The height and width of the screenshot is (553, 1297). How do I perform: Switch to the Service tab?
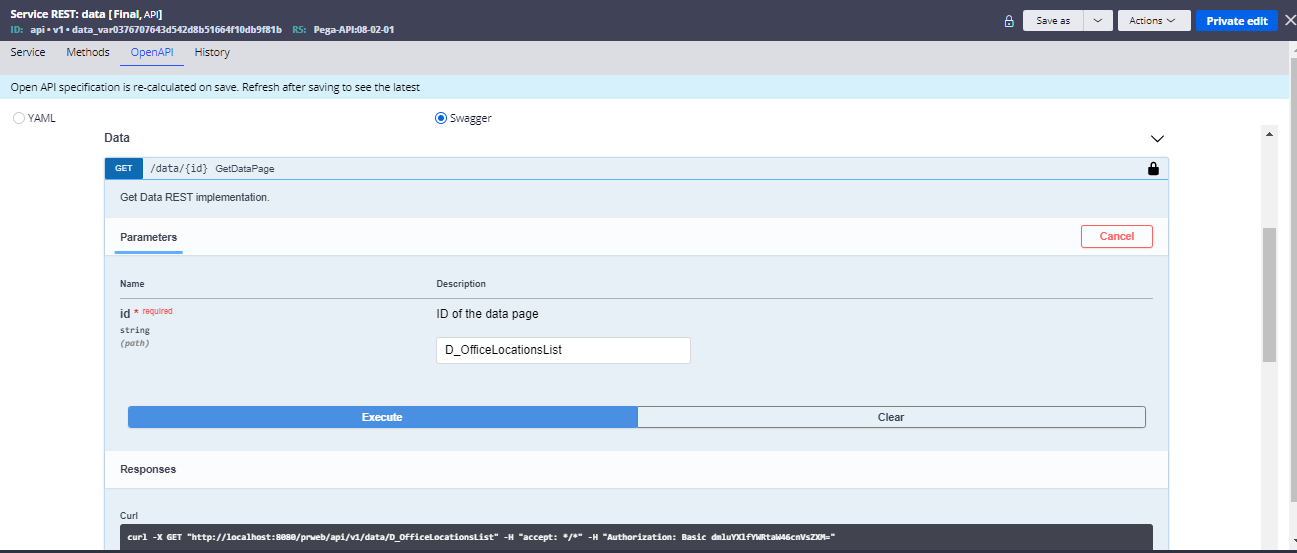tap(28, 52)
